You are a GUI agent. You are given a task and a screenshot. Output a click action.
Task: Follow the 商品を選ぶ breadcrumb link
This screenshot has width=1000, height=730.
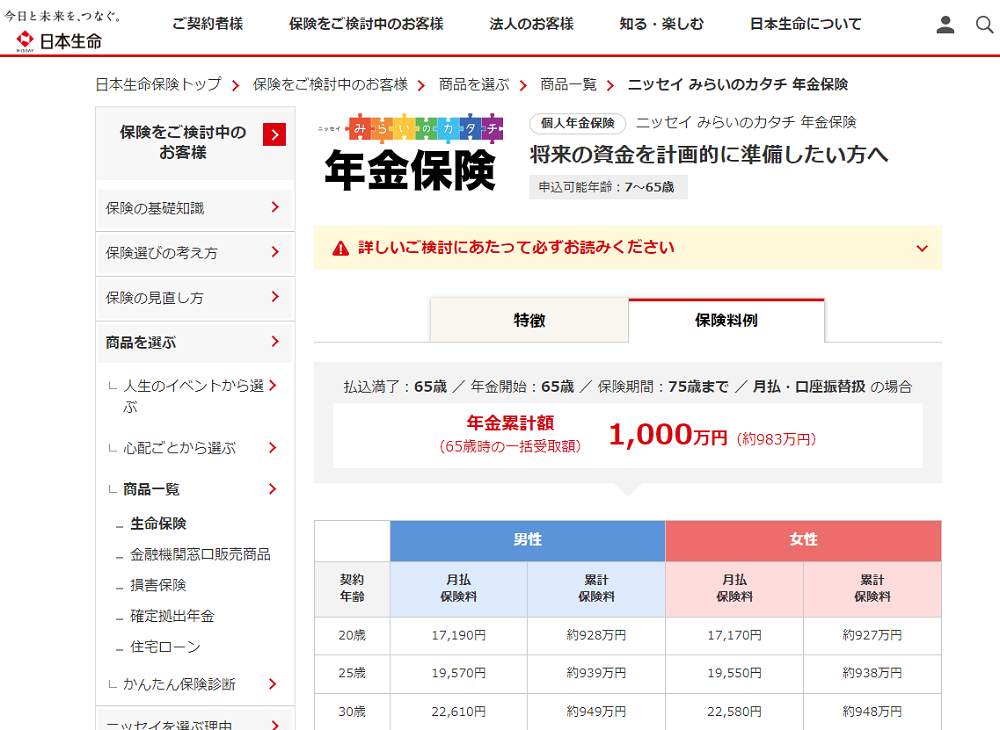click(474, 84)
